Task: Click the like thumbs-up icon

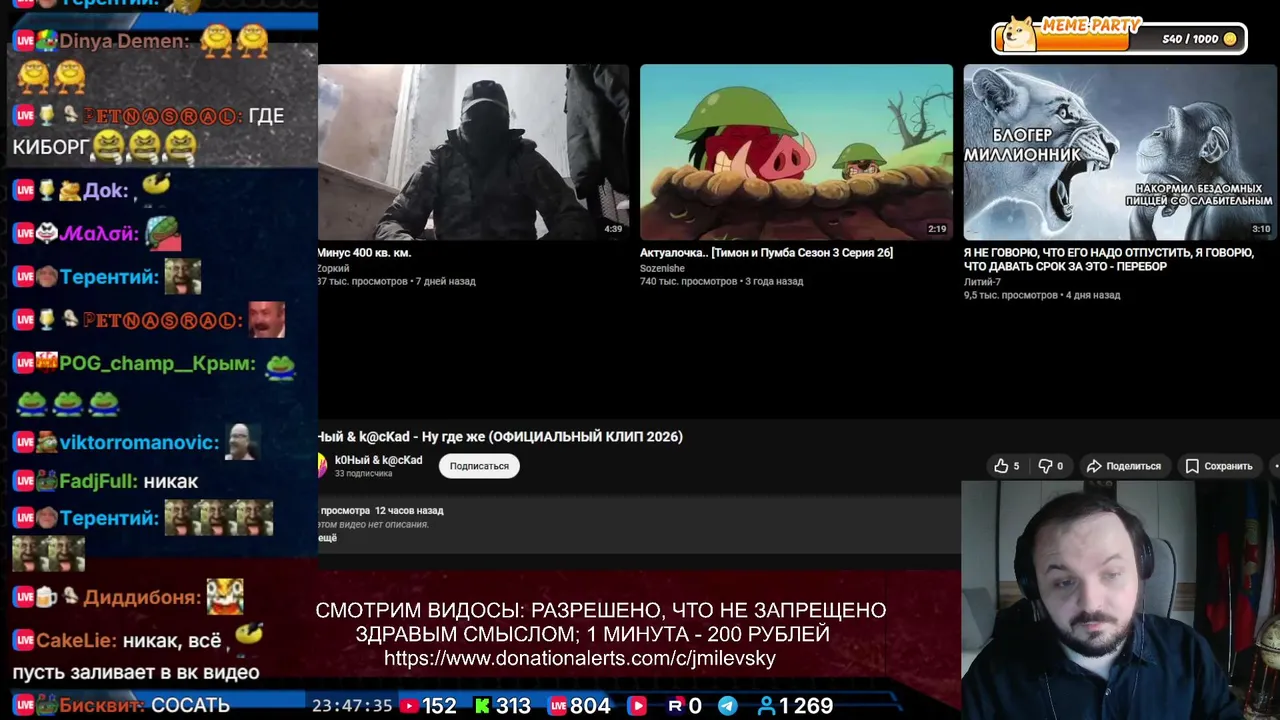Action: (1001, 466)
